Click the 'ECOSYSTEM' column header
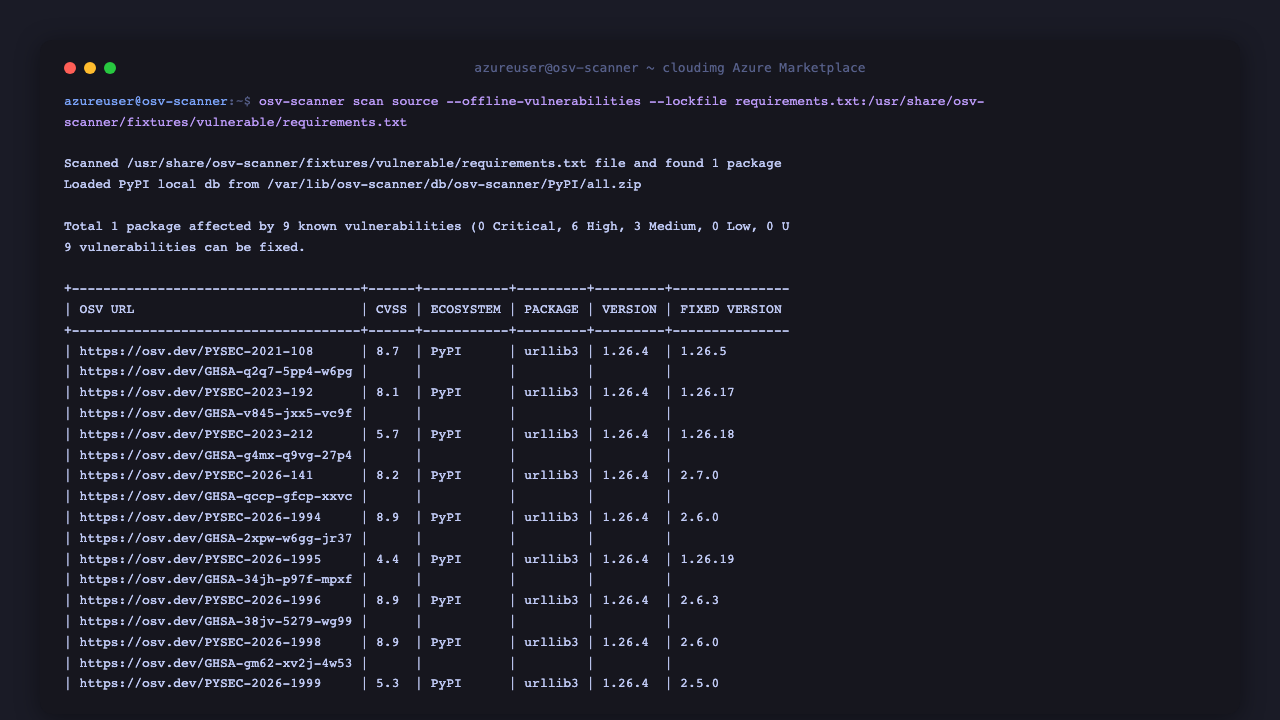This screenshot has width=1280, height=720. pyautogui.click(x=465, y=309)
